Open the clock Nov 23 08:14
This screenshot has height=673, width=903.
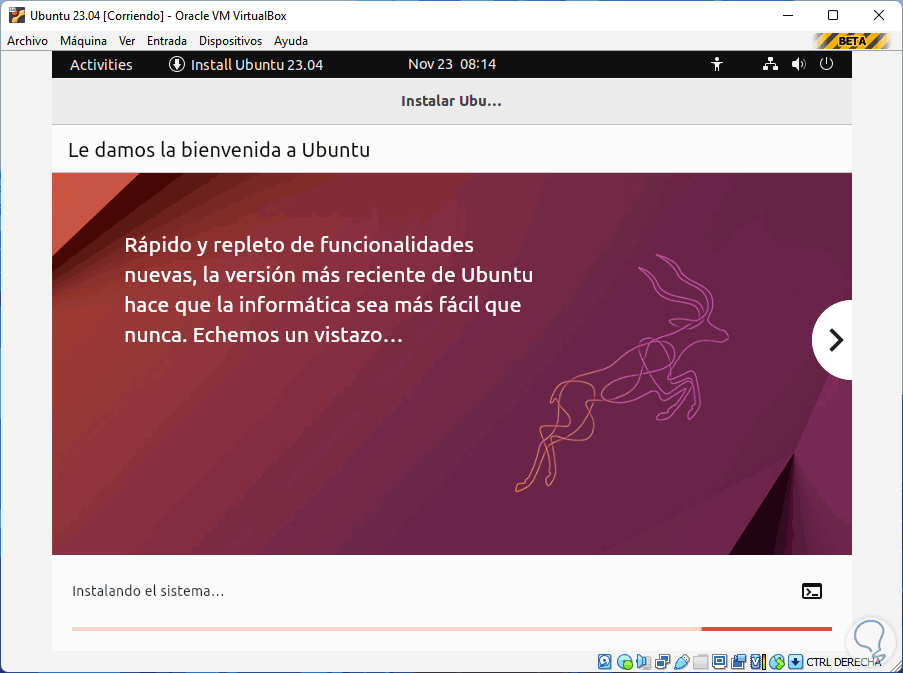452,64
